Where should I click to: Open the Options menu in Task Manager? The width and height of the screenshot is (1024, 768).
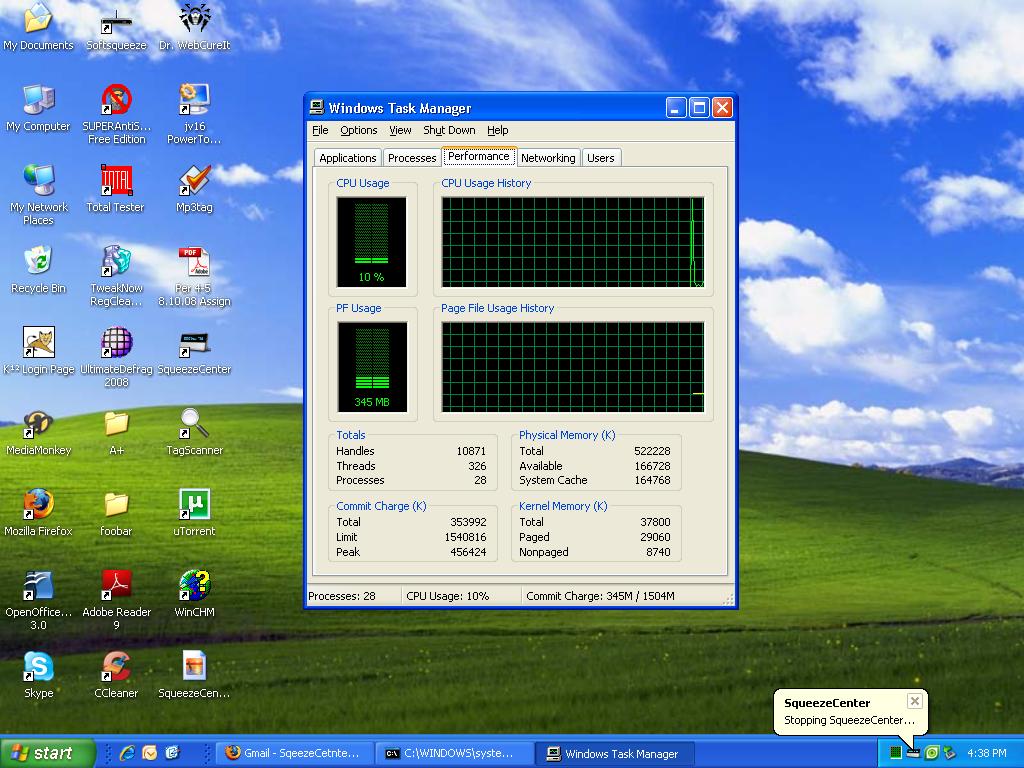coord(358,130)
